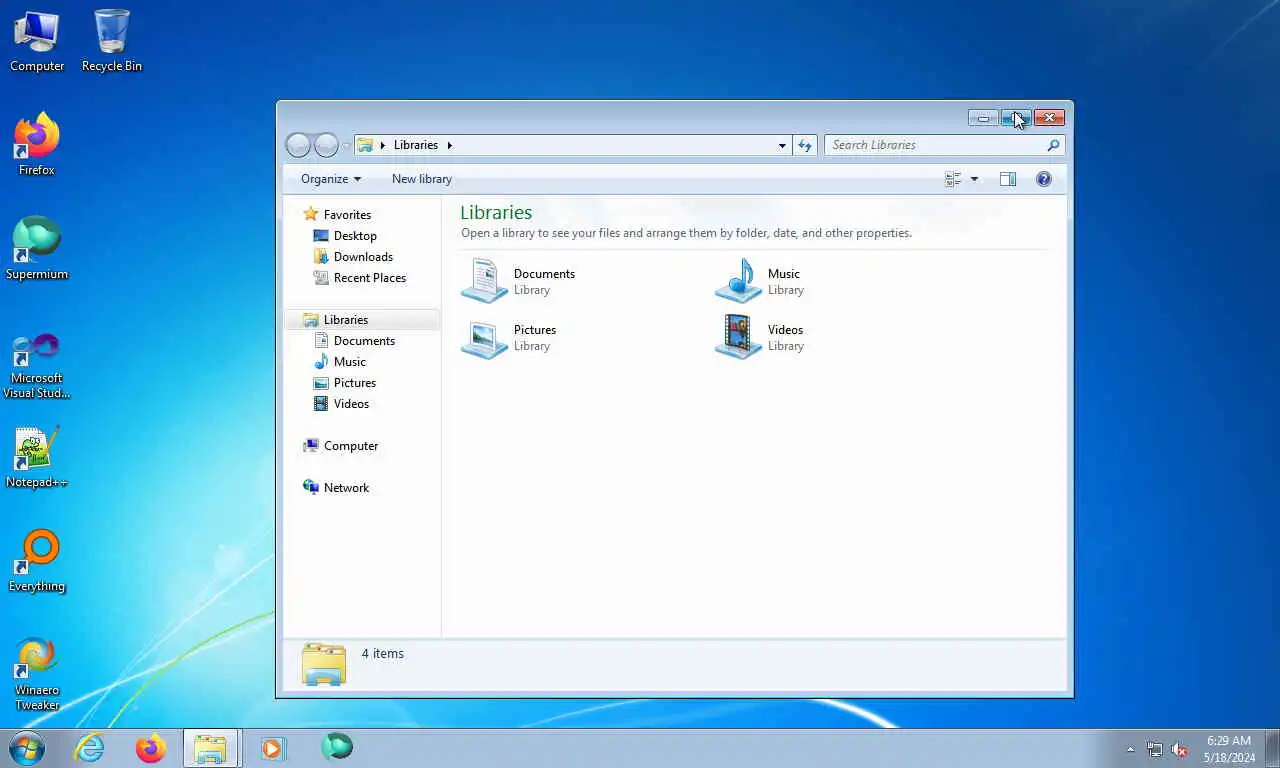Show hidden tray icons arrow

click(x=1131, y=749)
